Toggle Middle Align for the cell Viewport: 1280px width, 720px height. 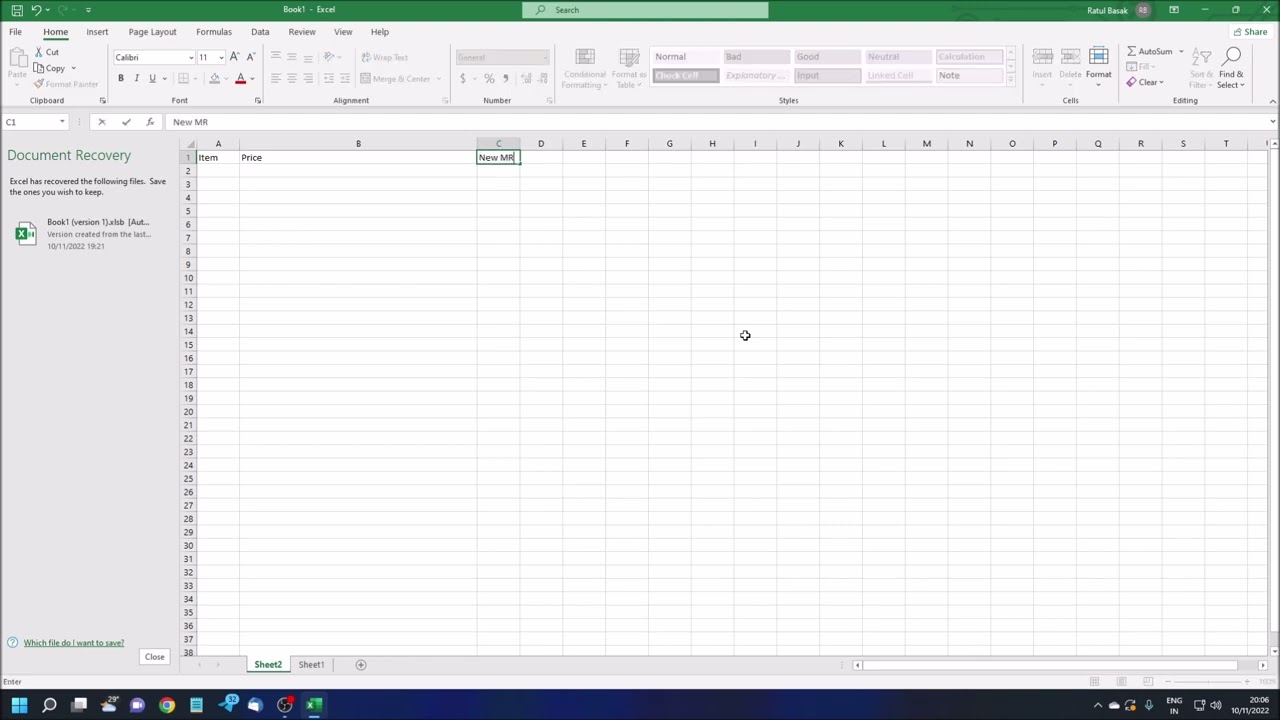(x=292, y=57)
